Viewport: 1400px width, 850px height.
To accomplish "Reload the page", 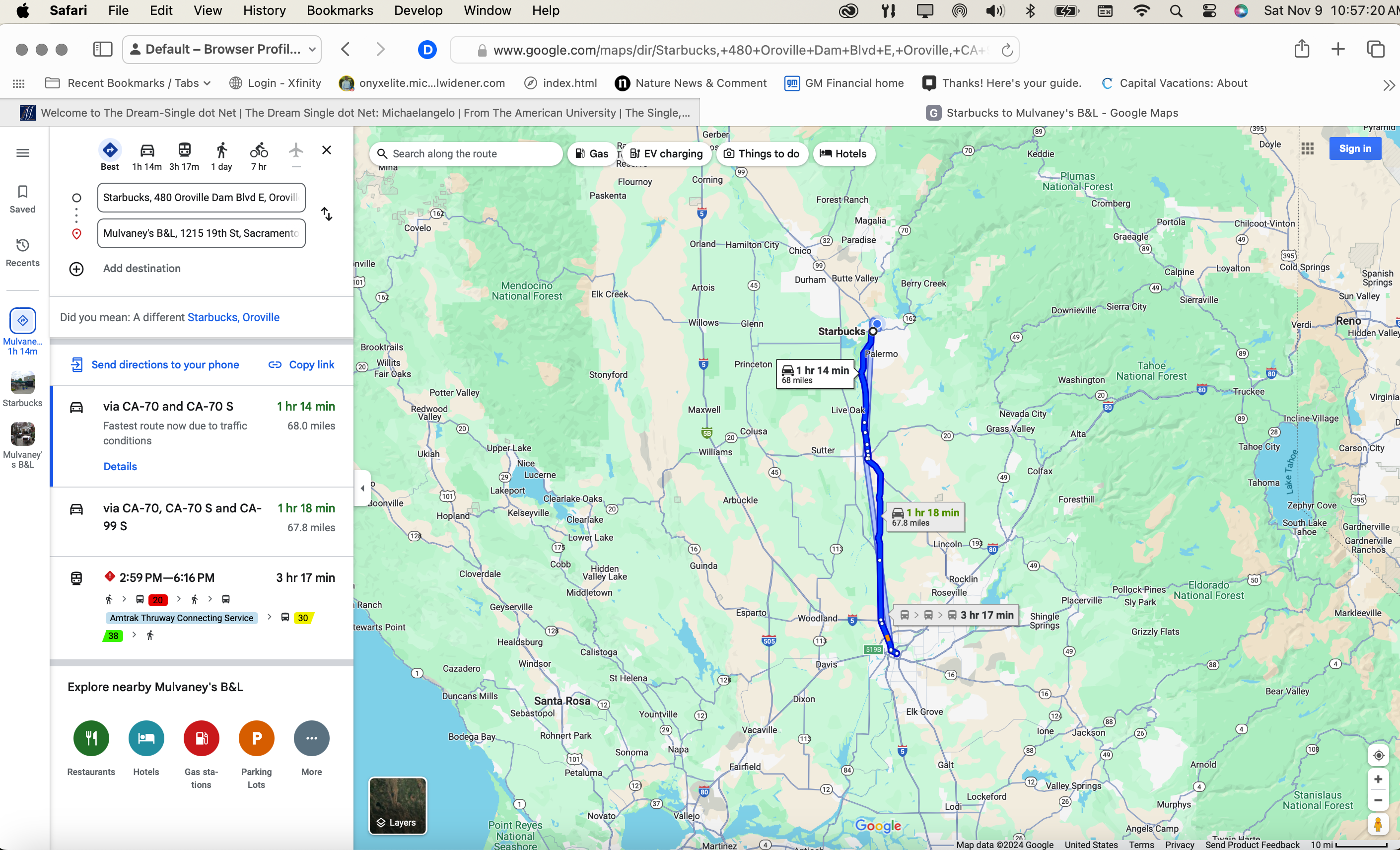I will click(1007, 50).
